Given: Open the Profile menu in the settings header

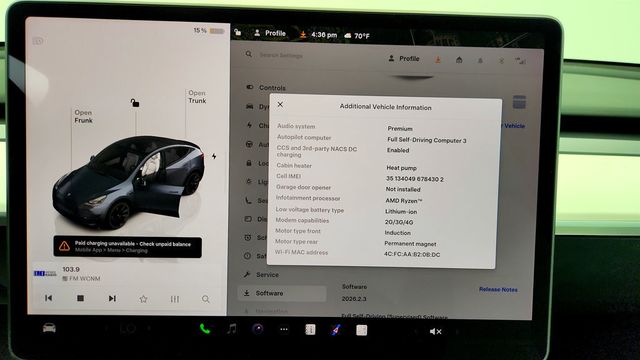Looking at the screenshot, I should coord(404,59).
